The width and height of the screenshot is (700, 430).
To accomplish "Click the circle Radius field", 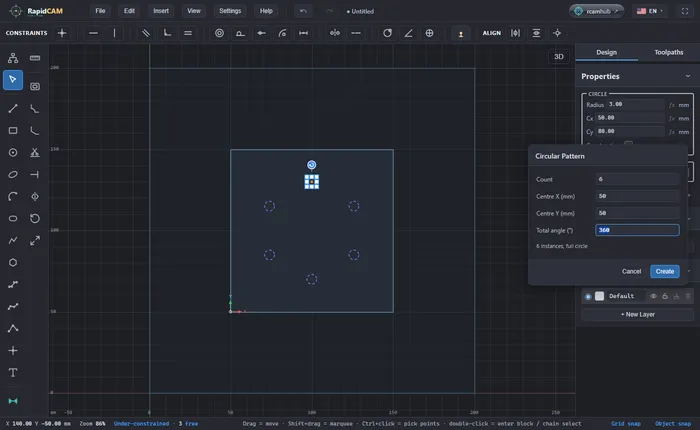I will click(636, 104).
